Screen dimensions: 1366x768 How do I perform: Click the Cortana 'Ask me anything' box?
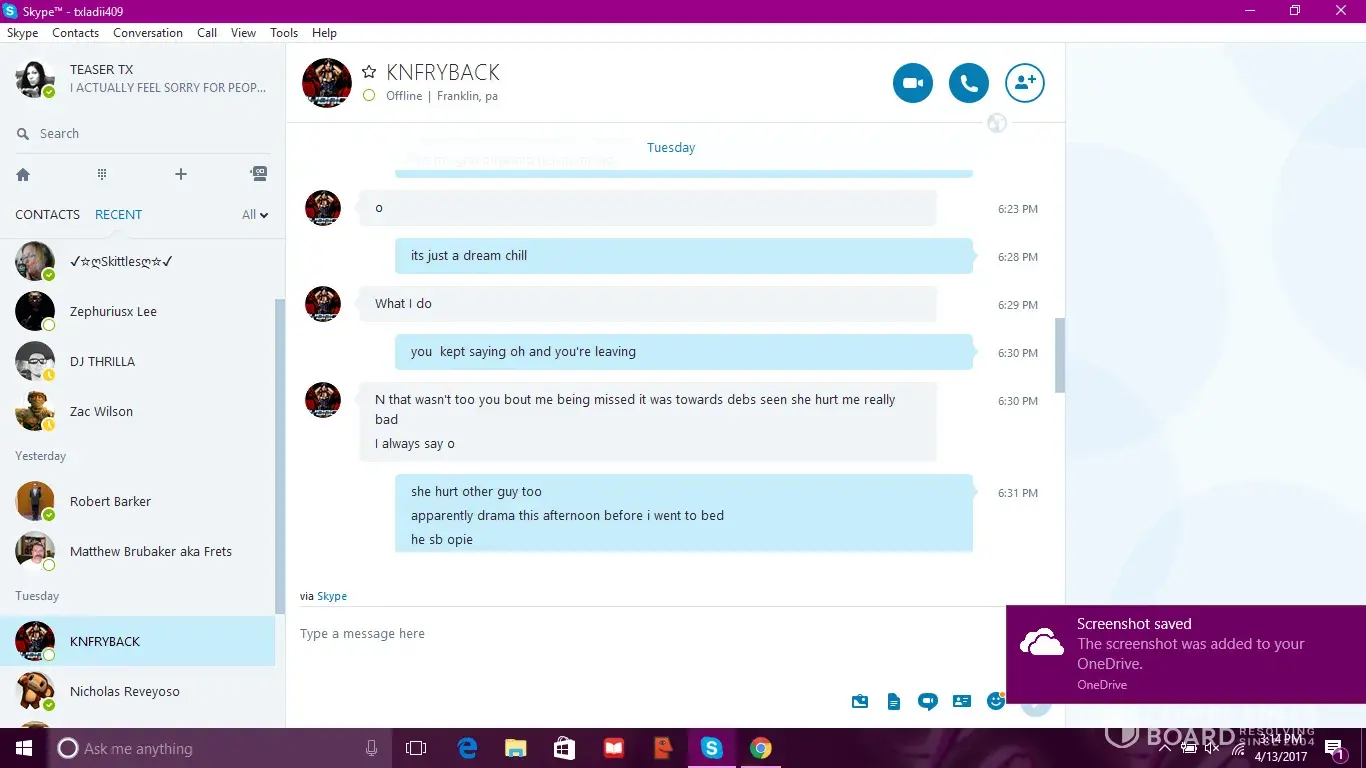(218, 748)
